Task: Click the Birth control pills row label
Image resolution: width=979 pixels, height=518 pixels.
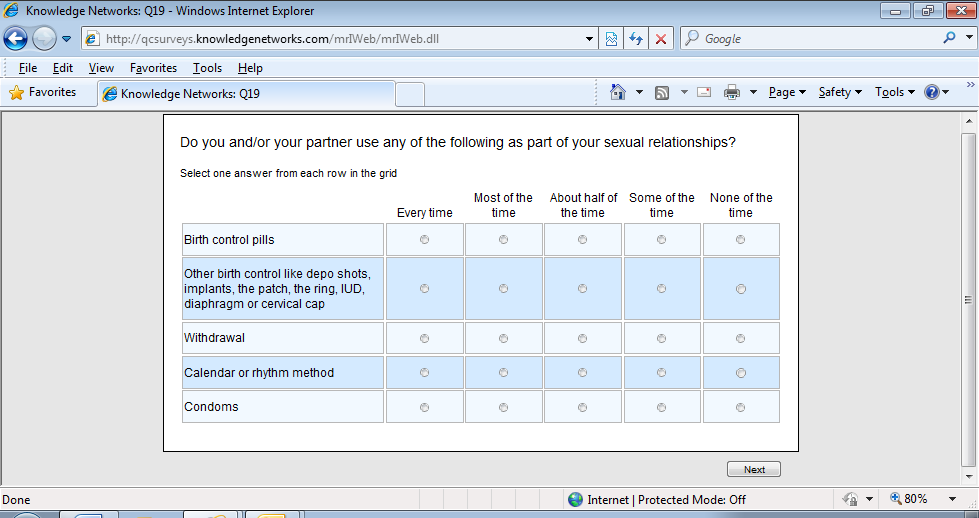Action: 229,240
